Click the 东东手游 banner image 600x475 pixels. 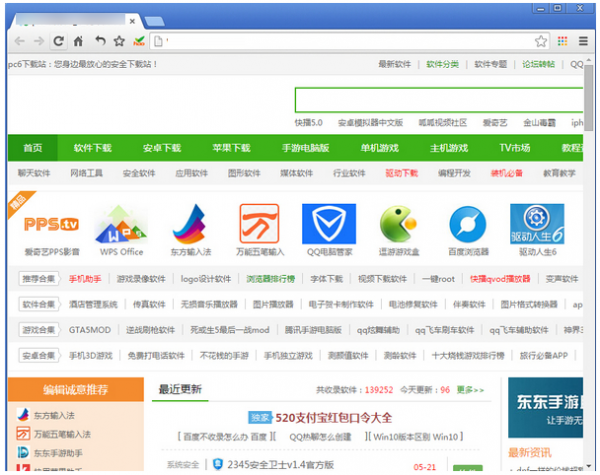(546, 408)
